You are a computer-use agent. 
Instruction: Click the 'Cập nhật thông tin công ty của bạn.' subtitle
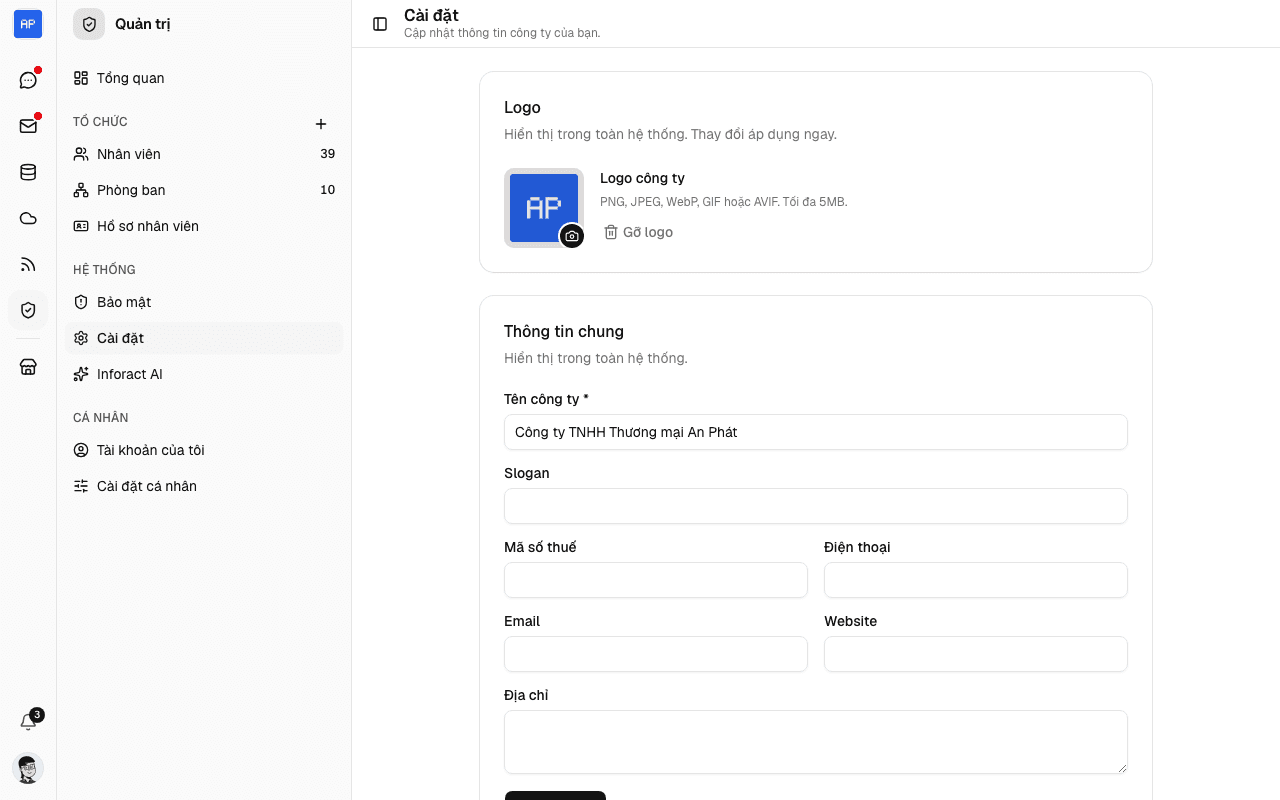(502, 33)
